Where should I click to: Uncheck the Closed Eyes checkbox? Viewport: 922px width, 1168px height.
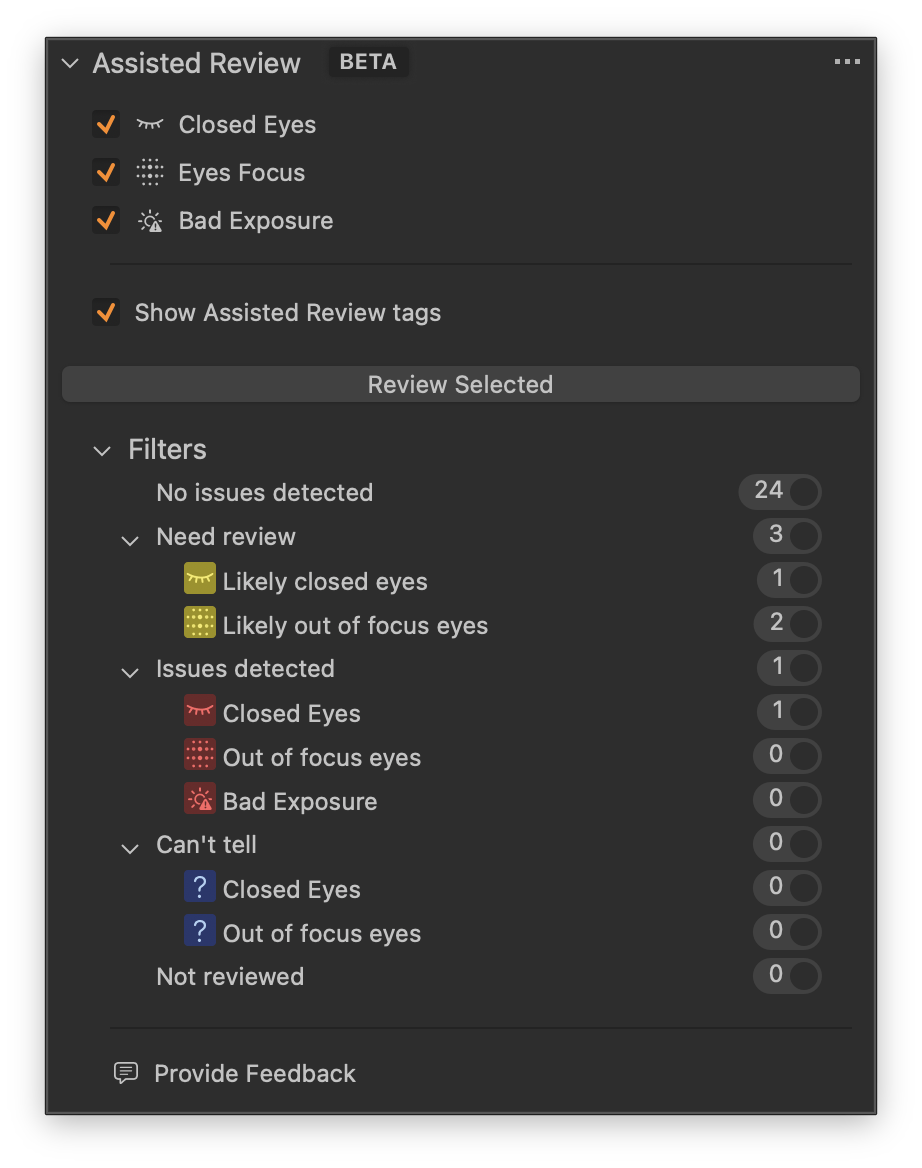(x=106, y=124)
